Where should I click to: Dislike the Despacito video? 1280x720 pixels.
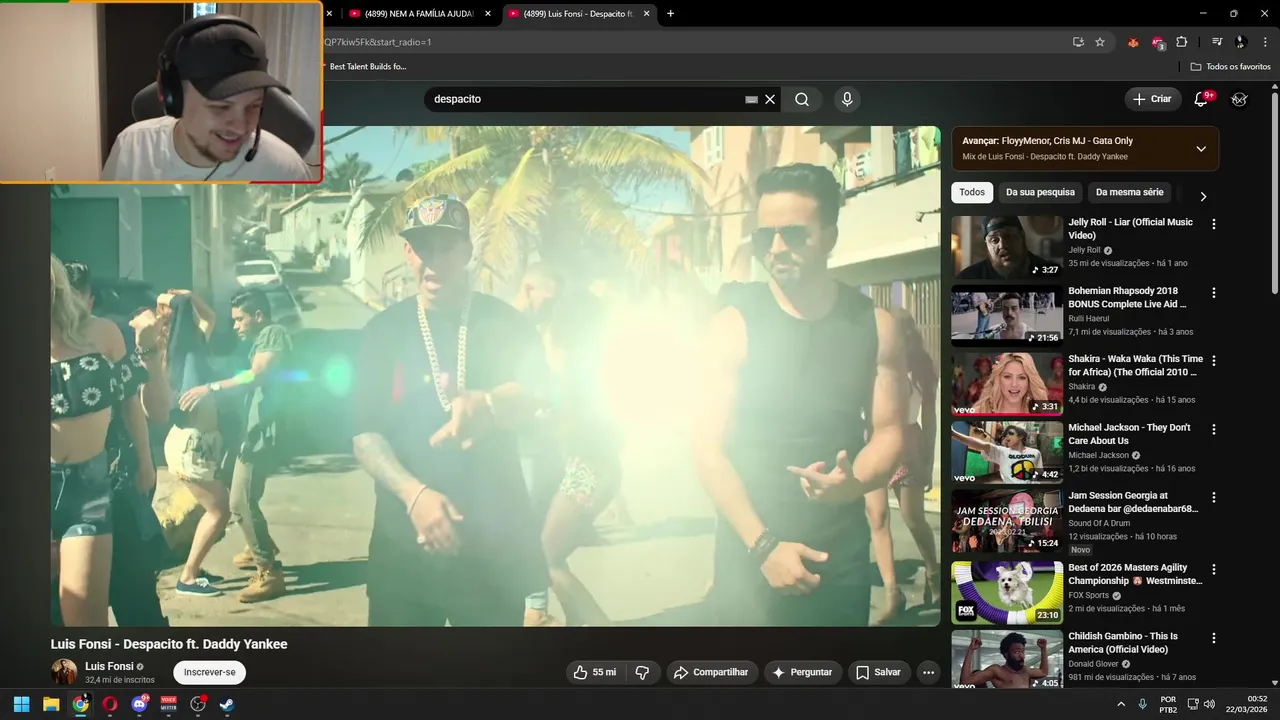642,672
